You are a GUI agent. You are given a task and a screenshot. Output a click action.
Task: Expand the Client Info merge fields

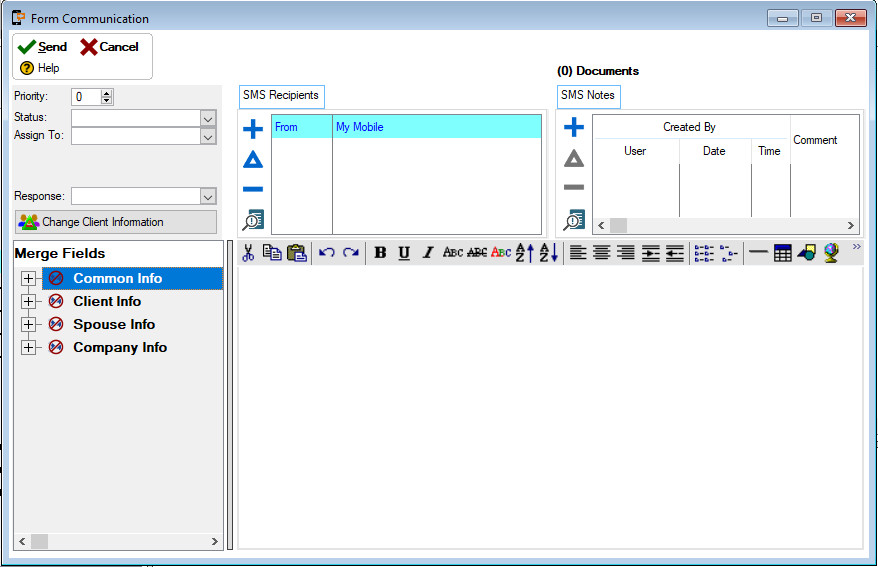click(x=28, y=302)
